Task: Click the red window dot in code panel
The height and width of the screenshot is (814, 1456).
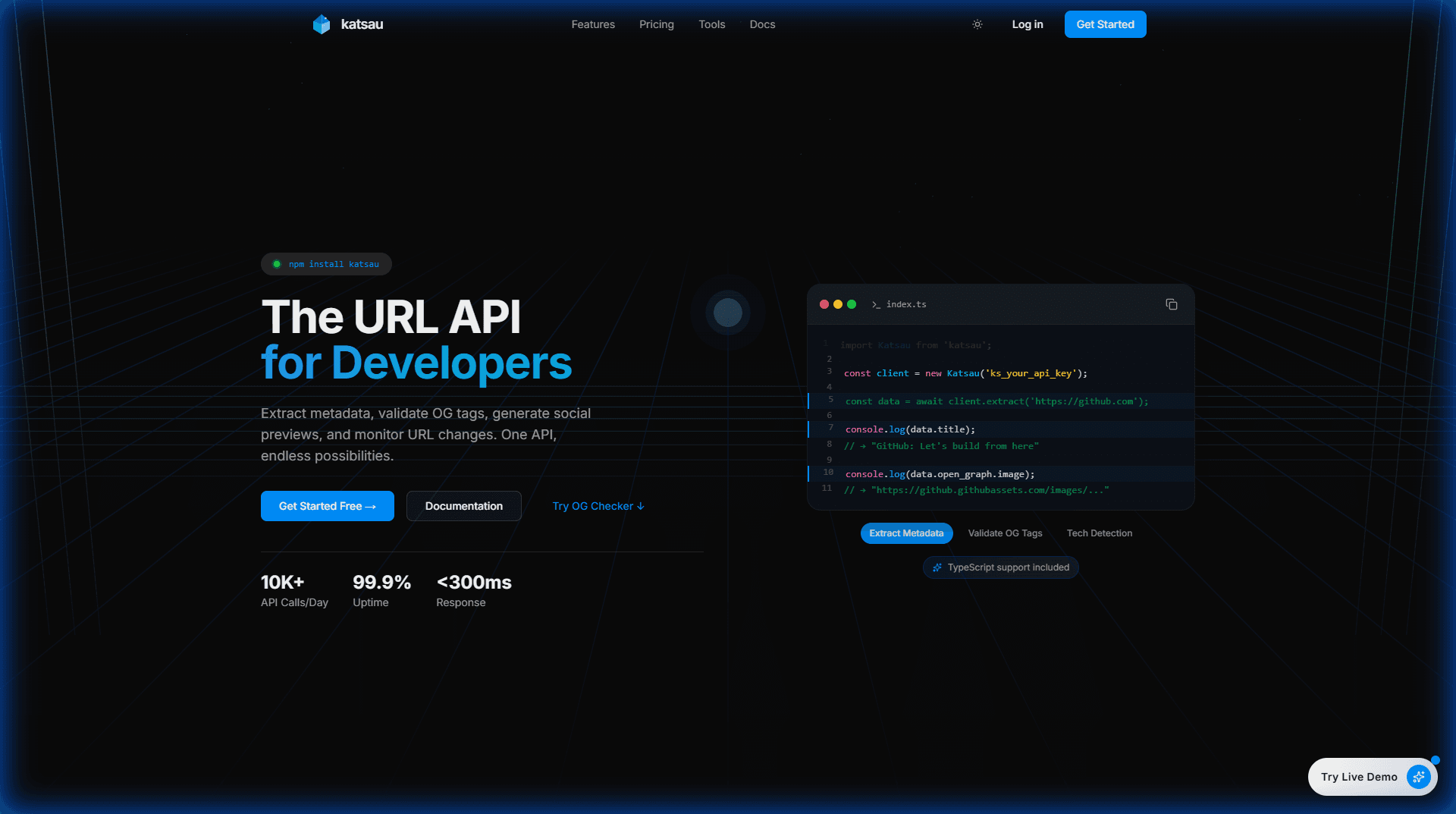Action: pyautogui.click(x=824, y=304)
